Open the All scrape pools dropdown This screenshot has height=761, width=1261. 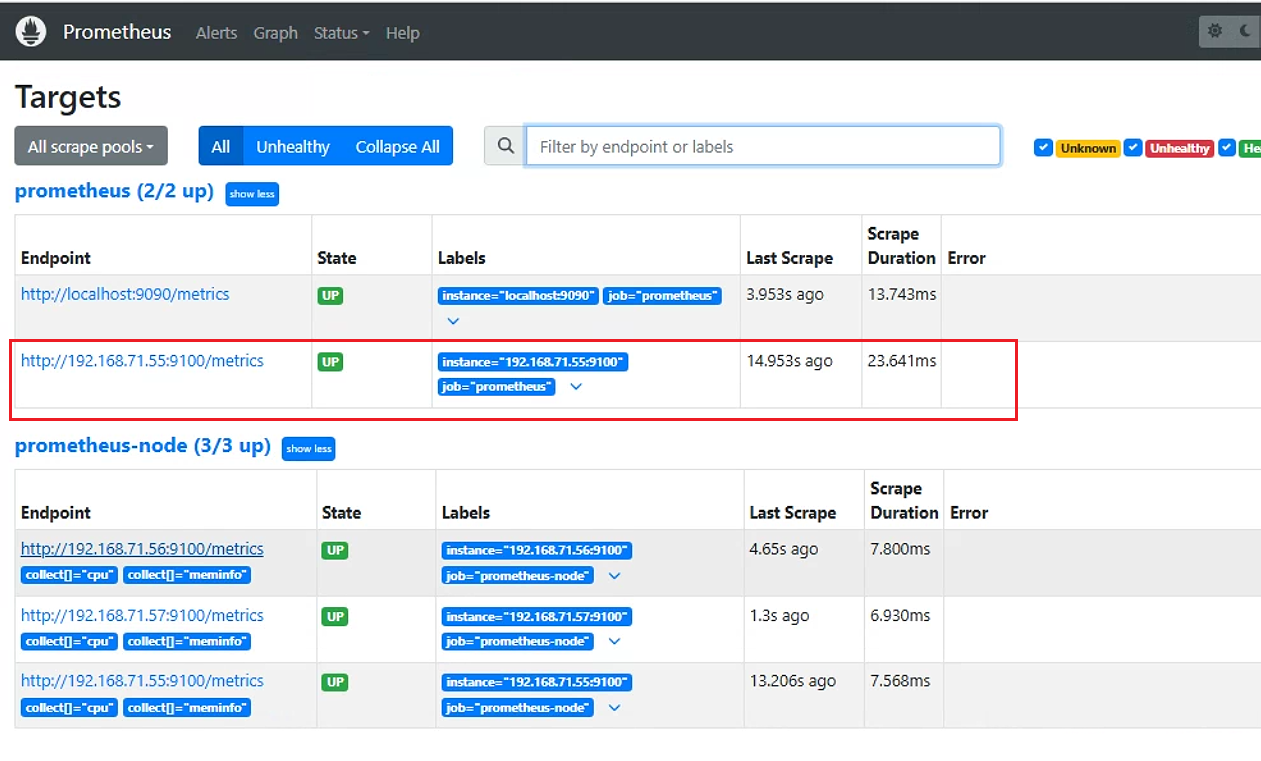91,146
